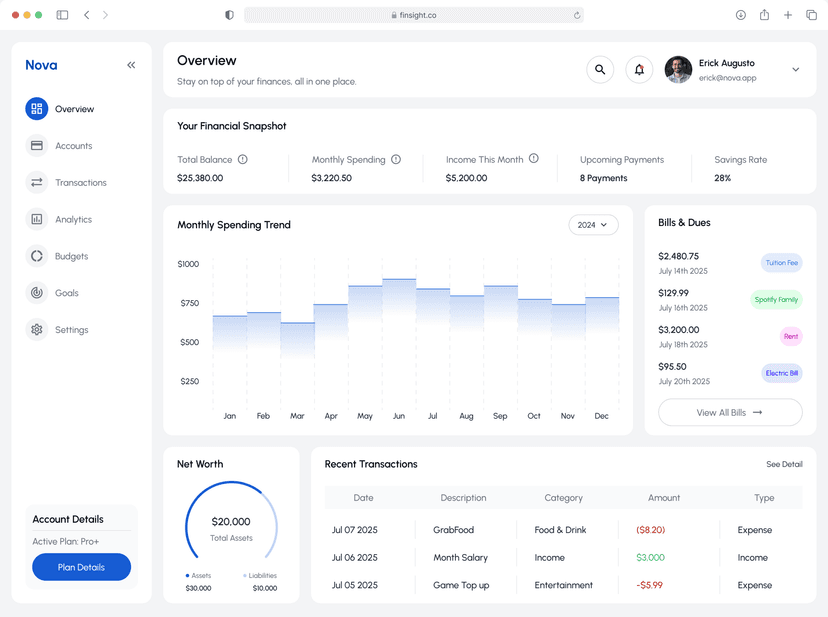Open the notifications bell
The image size is (828, 617).
coord(639,69)
